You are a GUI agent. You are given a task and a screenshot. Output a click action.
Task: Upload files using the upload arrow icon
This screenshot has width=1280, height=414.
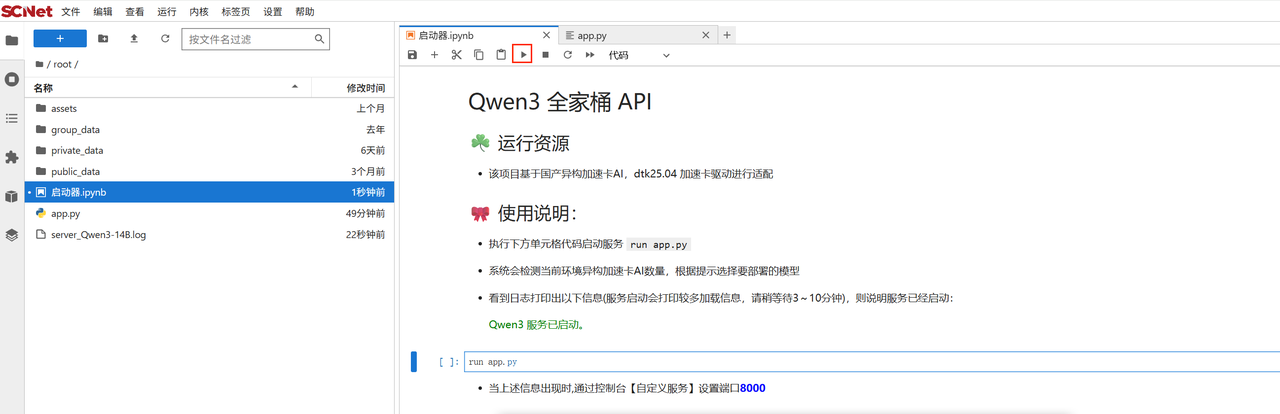coord(134,39)
